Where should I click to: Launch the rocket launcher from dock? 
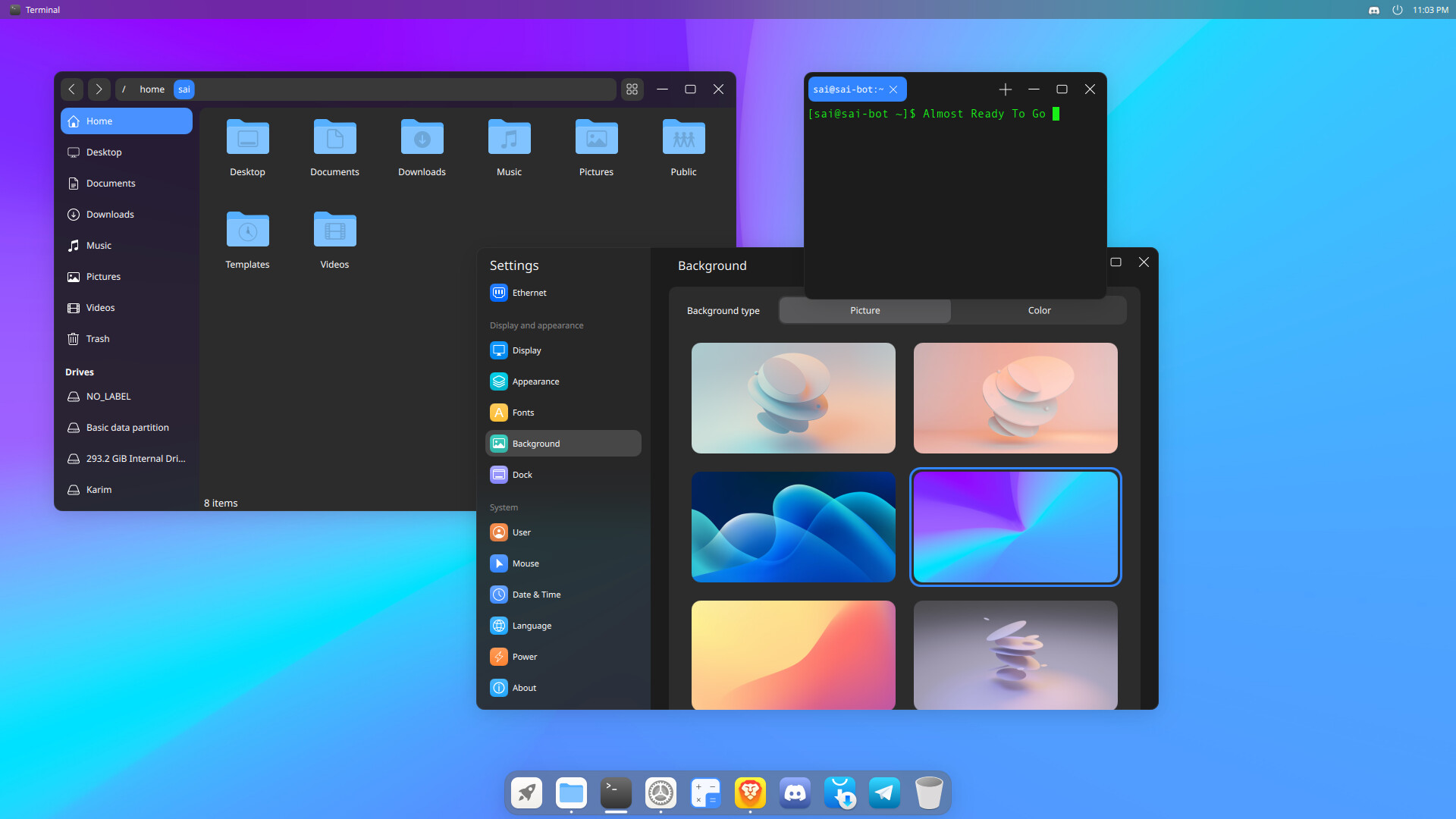(x=526, y=793)
